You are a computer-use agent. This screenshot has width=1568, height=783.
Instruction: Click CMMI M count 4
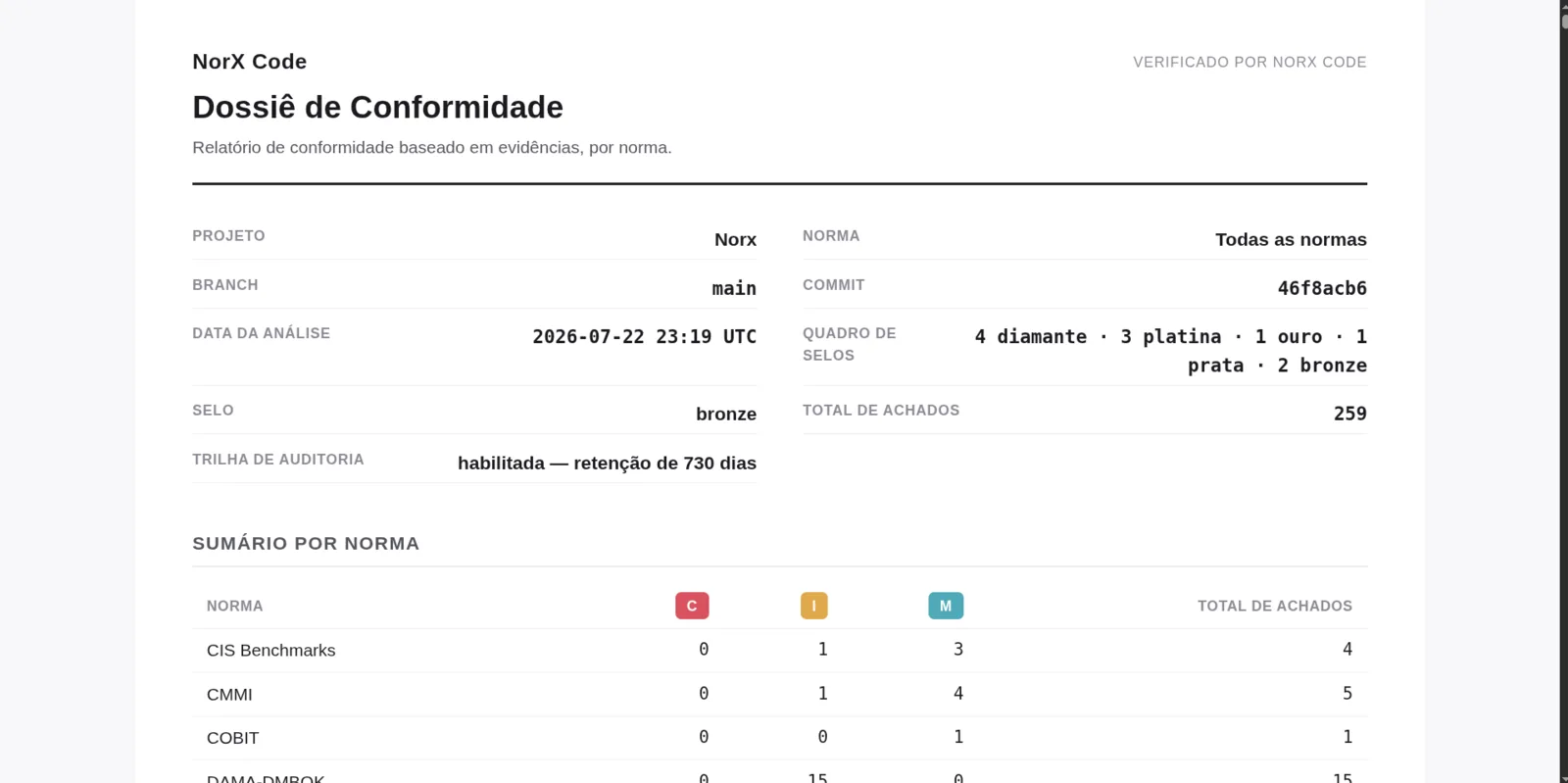click(x=958, y=694)
